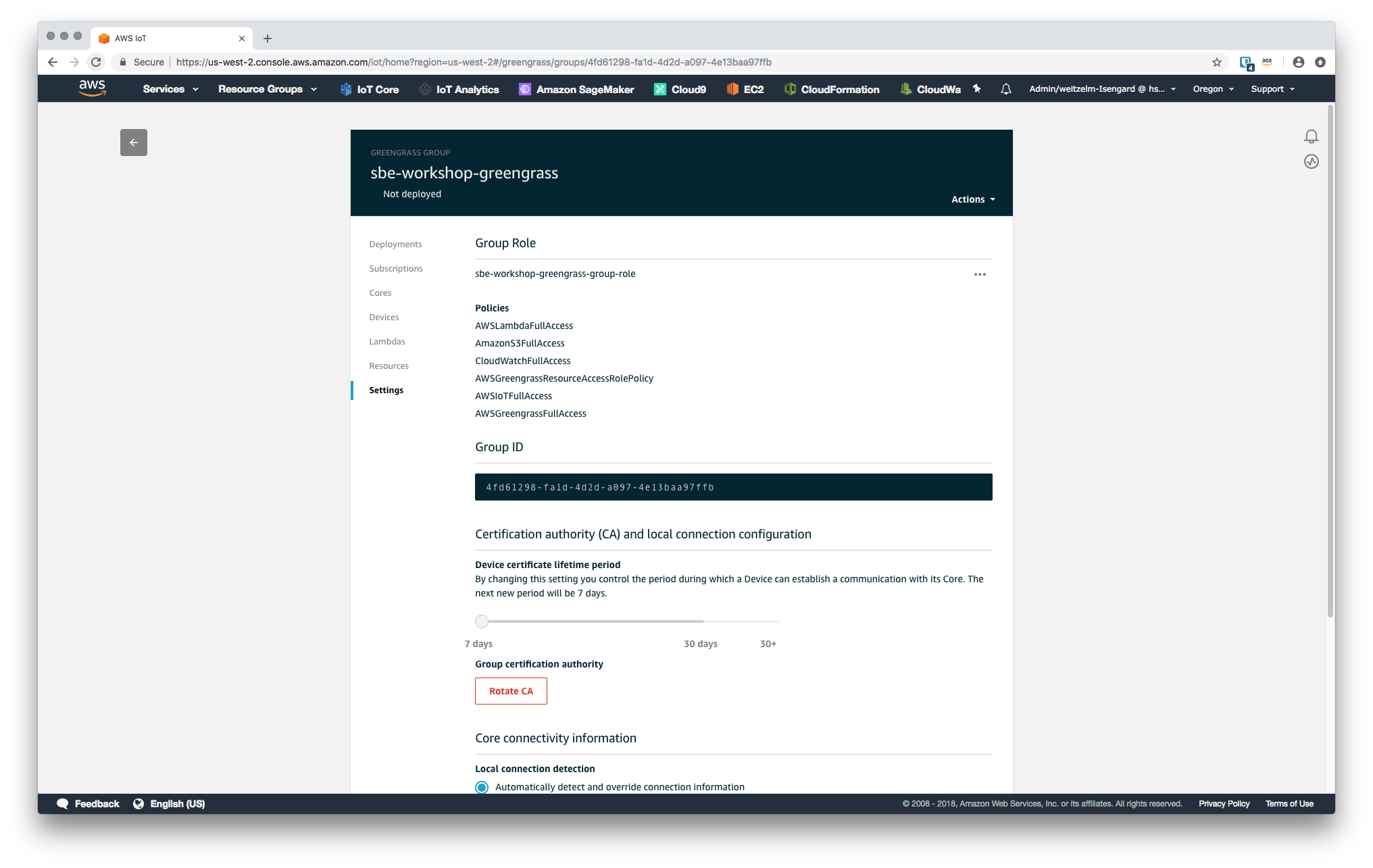Screen dimensions: 1373x868
Task: Click the certificate lifetime slider handle
Action: [482, 621]
